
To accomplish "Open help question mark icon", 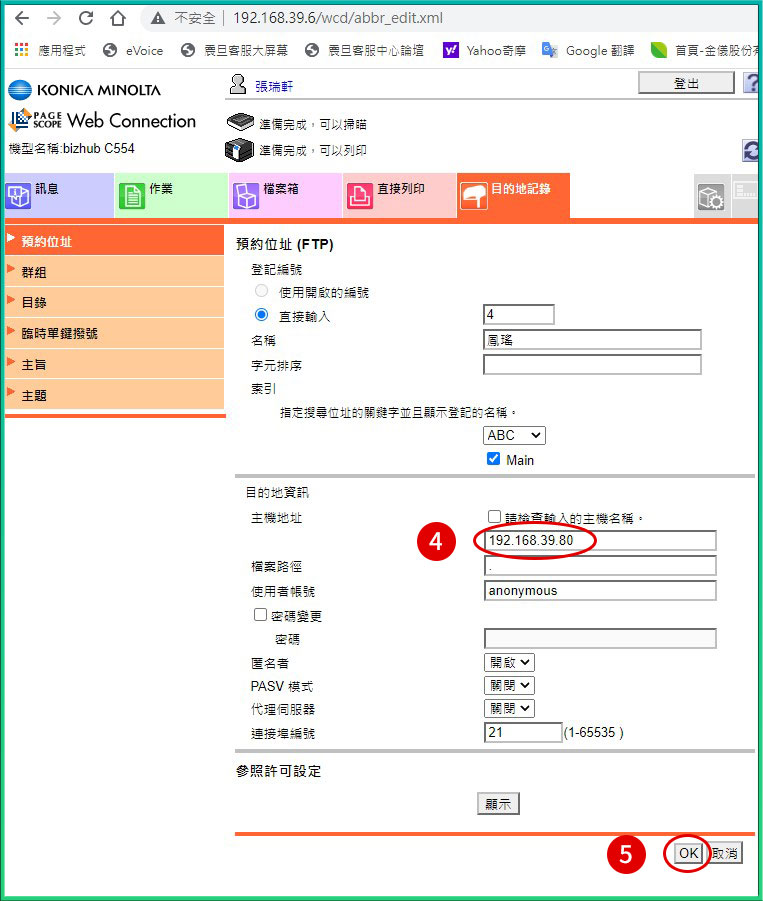I will pyautogui.click(x=751, y=83).
